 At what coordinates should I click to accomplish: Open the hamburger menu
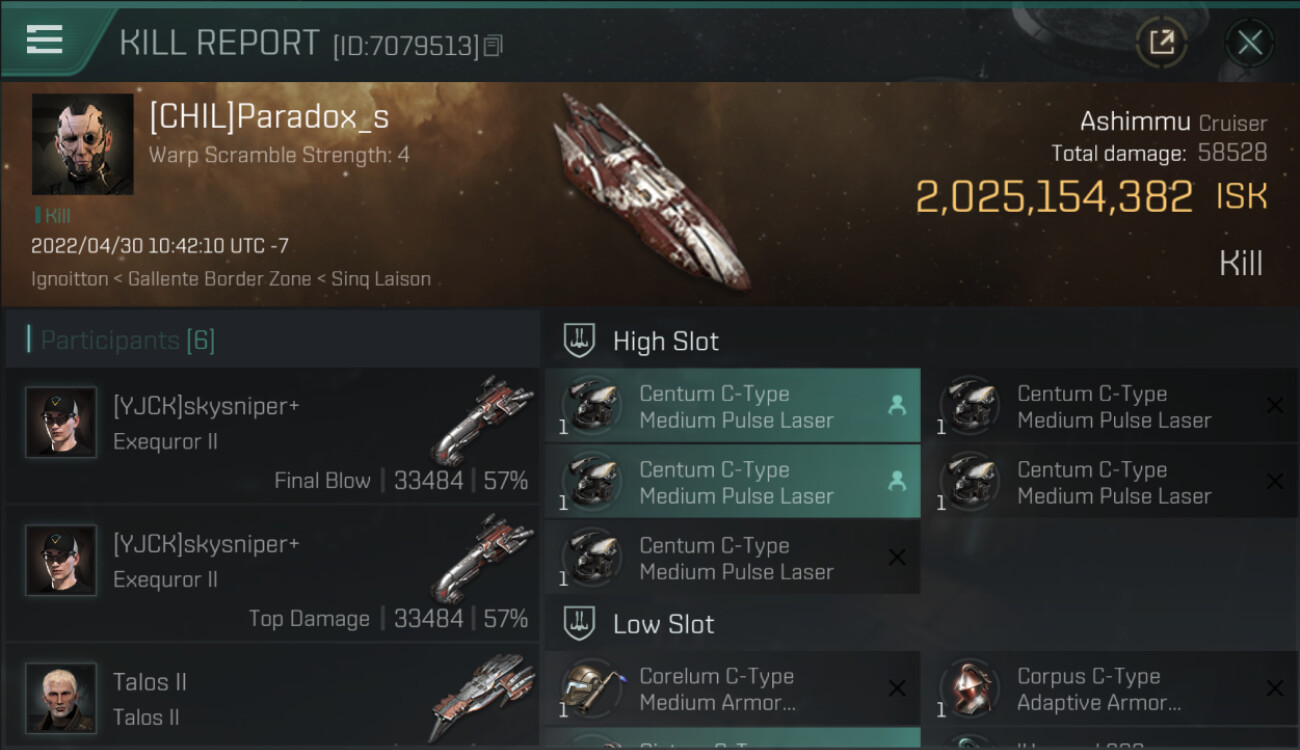tap(45, 40)
